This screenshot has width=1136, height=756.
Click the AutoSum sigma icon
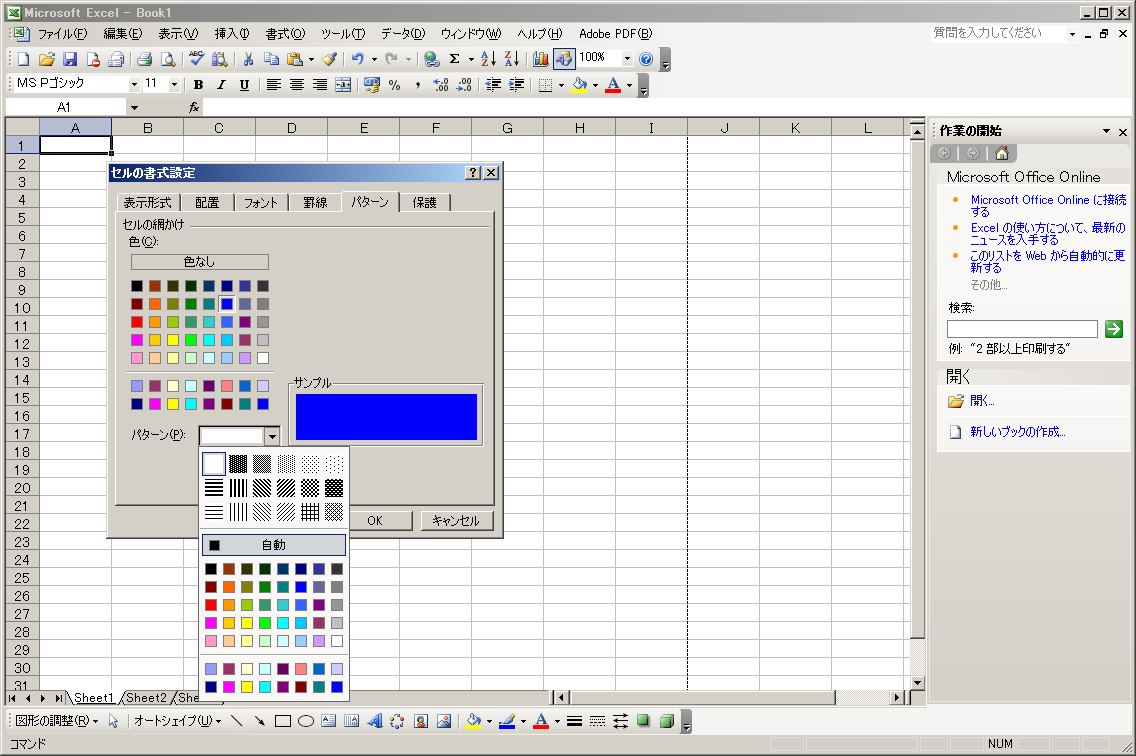[x=455, y=59]
